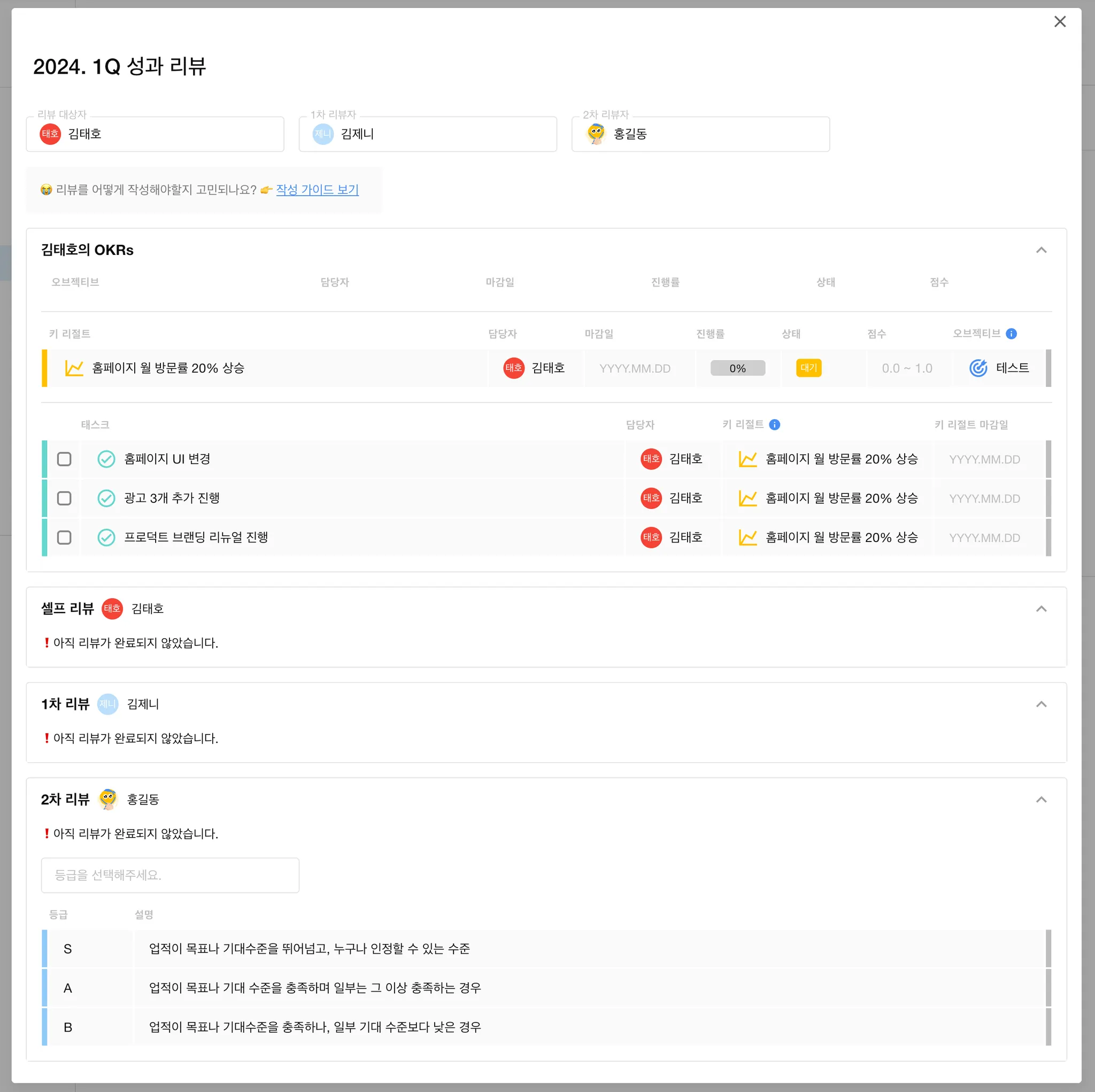
Task: Check the box for 홈페이지 UI 변경 task
Action: (64, 459)
